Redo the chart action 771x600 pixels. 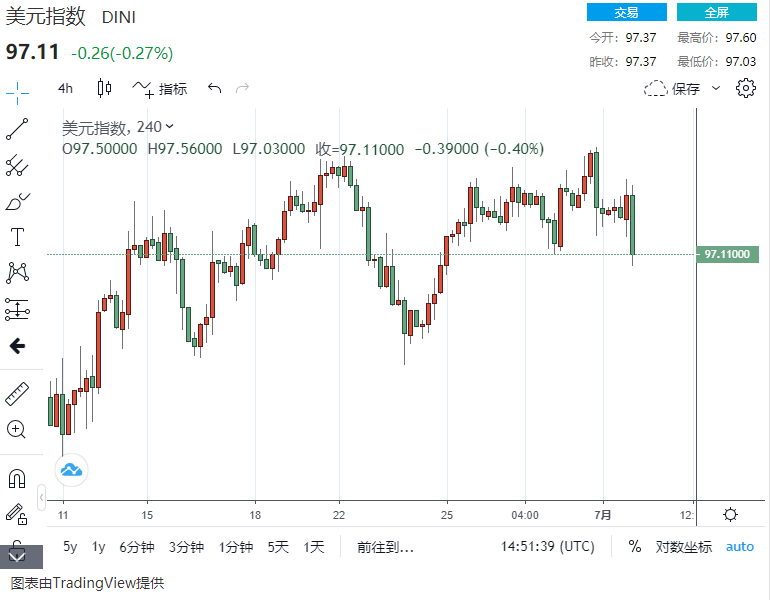pos(242,89)
